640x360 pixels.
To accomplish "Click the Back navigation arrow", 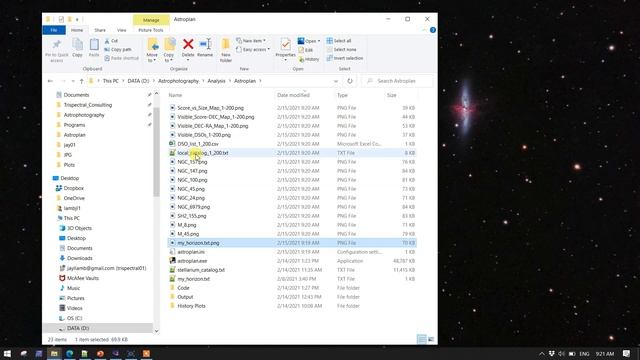I will (x=50, y=81).
